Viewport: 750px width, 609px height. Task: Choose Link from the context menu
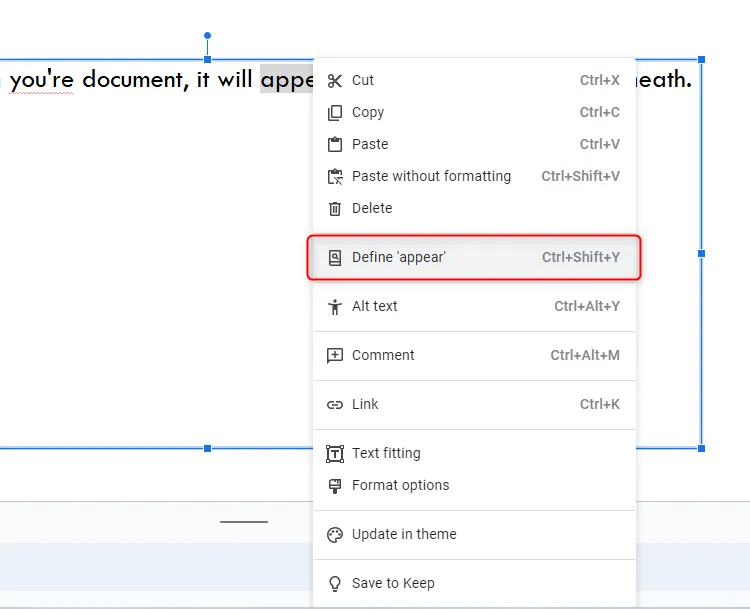[x=474, y=404]
